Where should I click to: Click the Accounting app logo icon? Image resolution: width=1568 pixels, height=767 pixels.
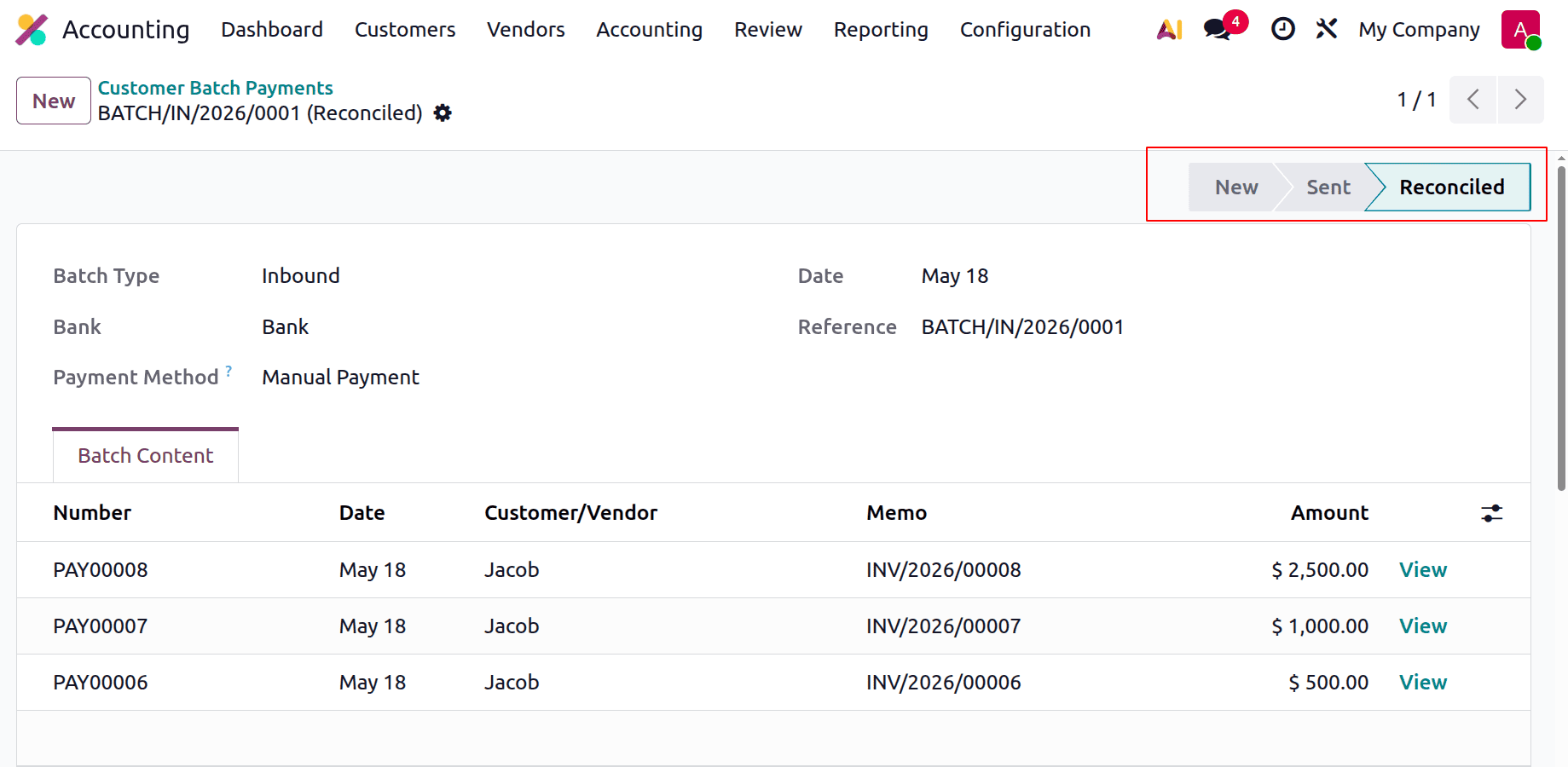(x=32, y=30)
